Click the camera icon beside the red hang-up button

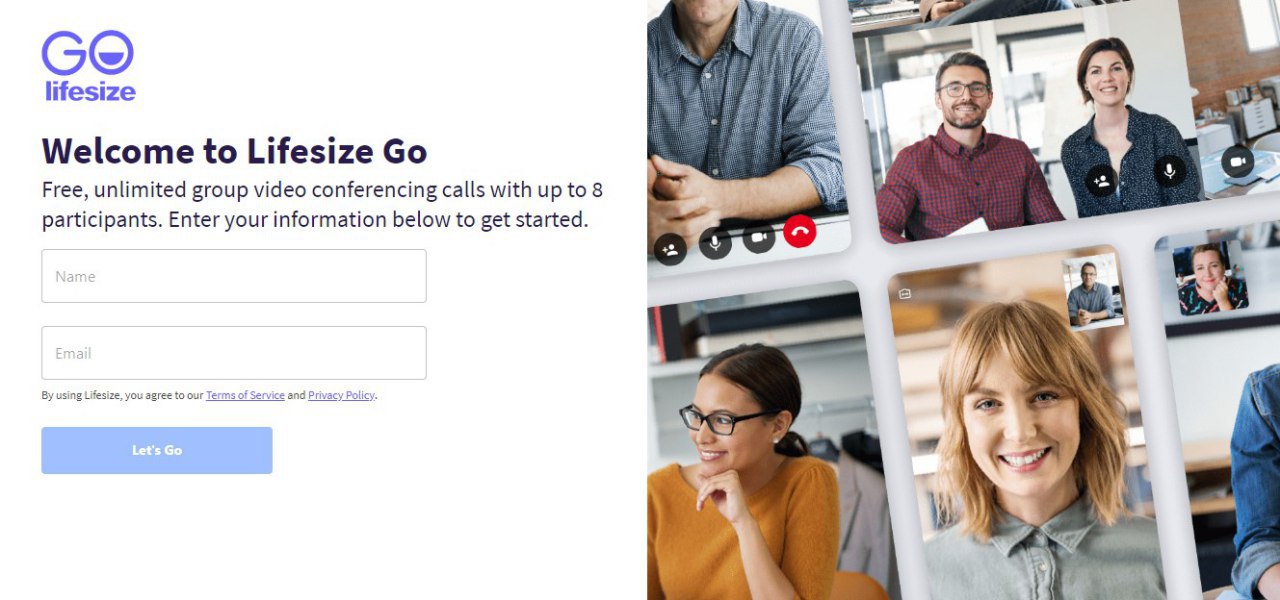click(759, 237)
